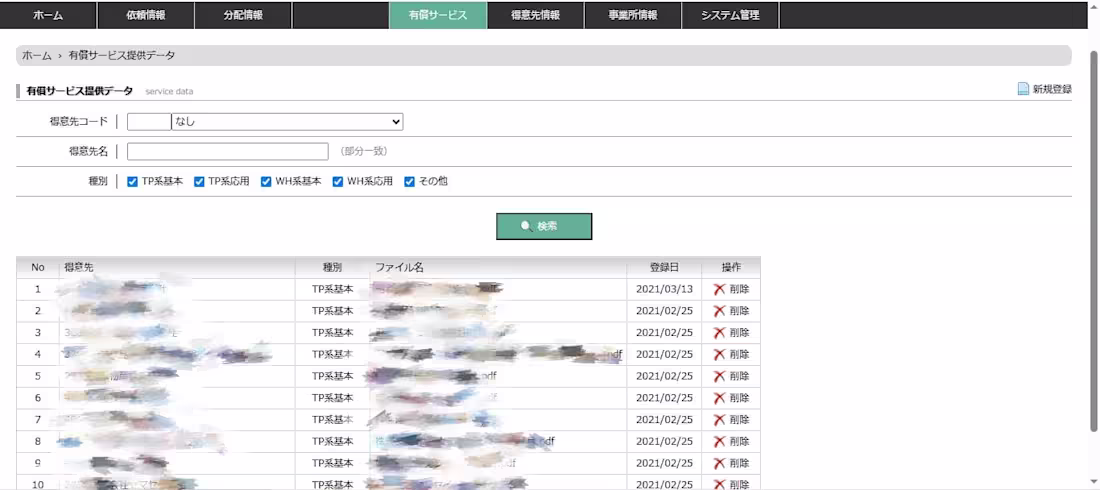This screenshot has width=1100, height=490.
Task: Click the red X delete icon in row 4
Action: tap(719, 355)
